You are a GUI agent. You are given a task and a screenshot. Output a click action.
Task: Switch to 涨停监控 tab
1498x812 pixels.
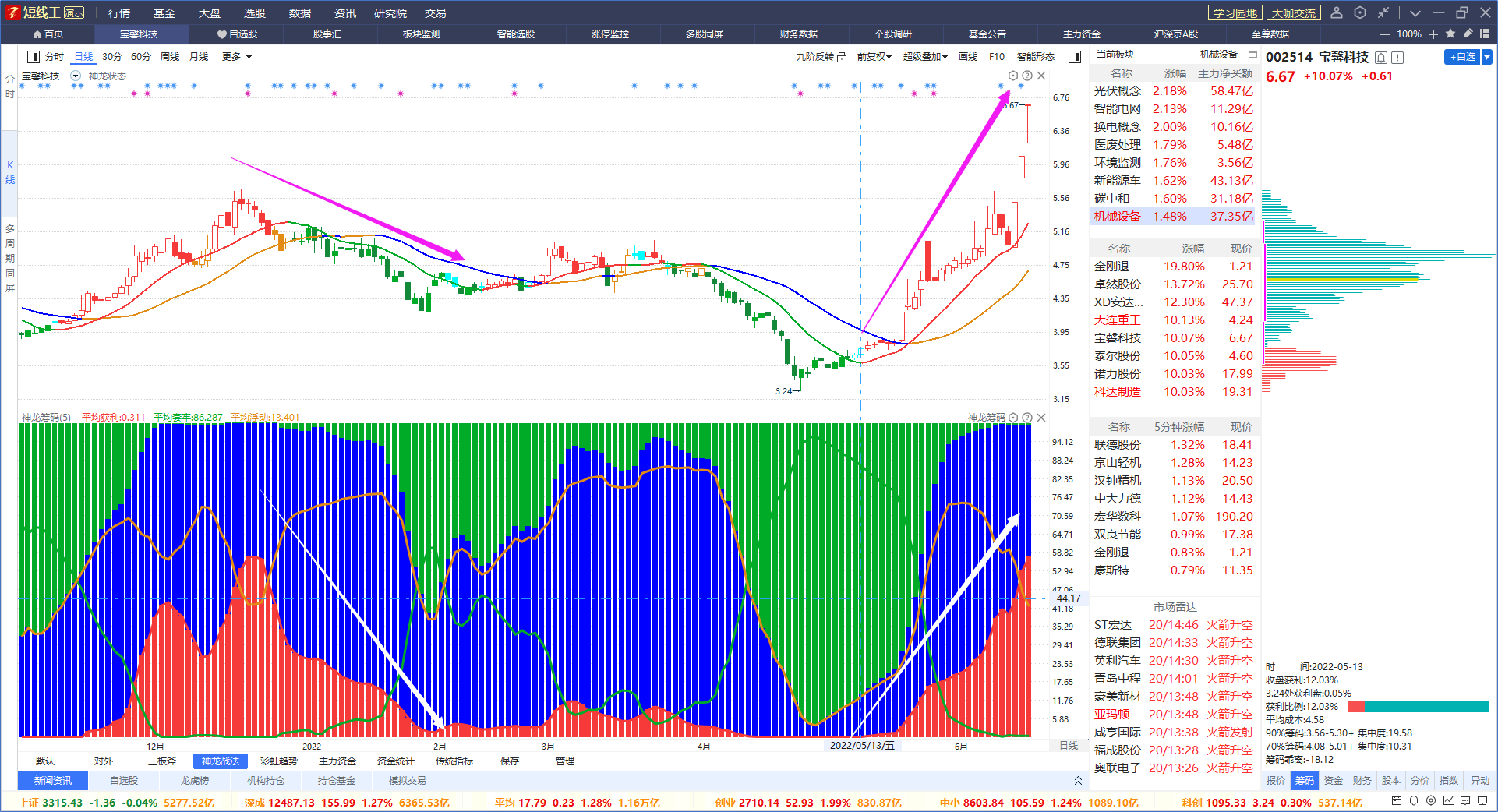(x=610, y=34)
